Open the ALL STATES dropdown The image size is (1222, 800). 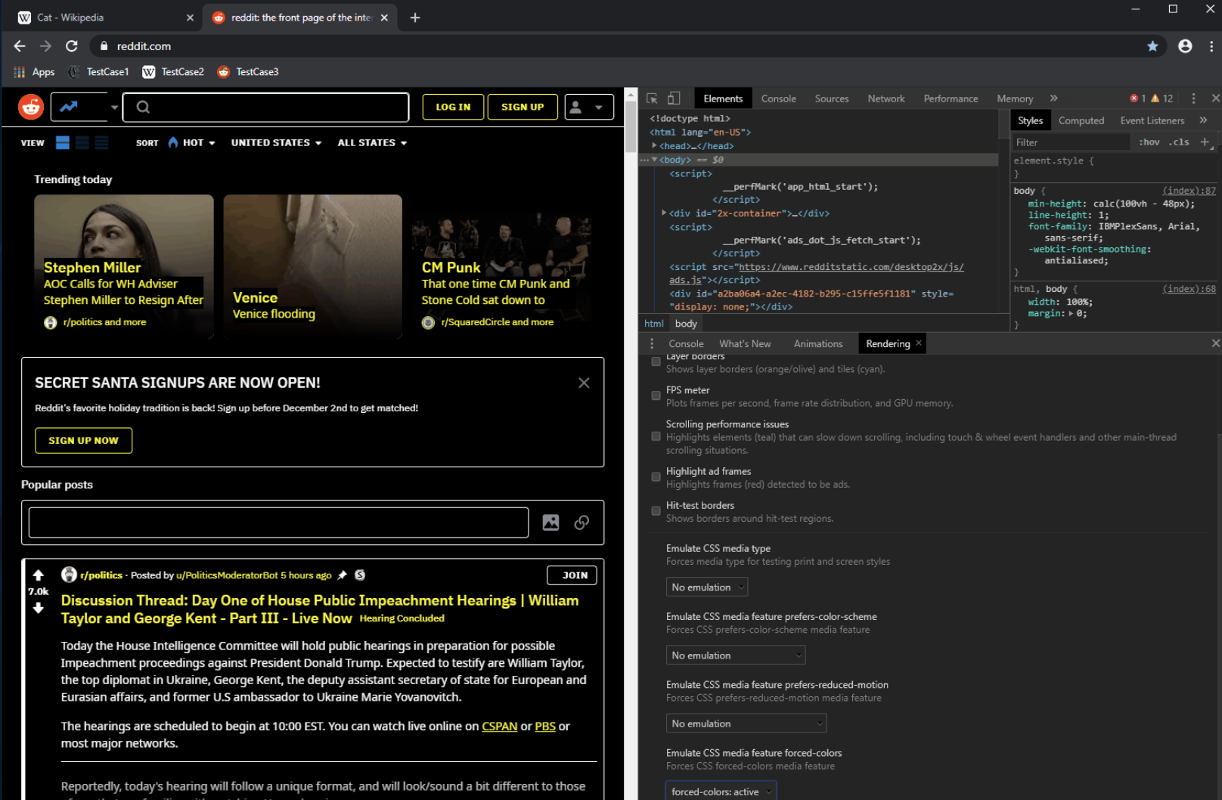pyautogui.click(x=372, y=143)
